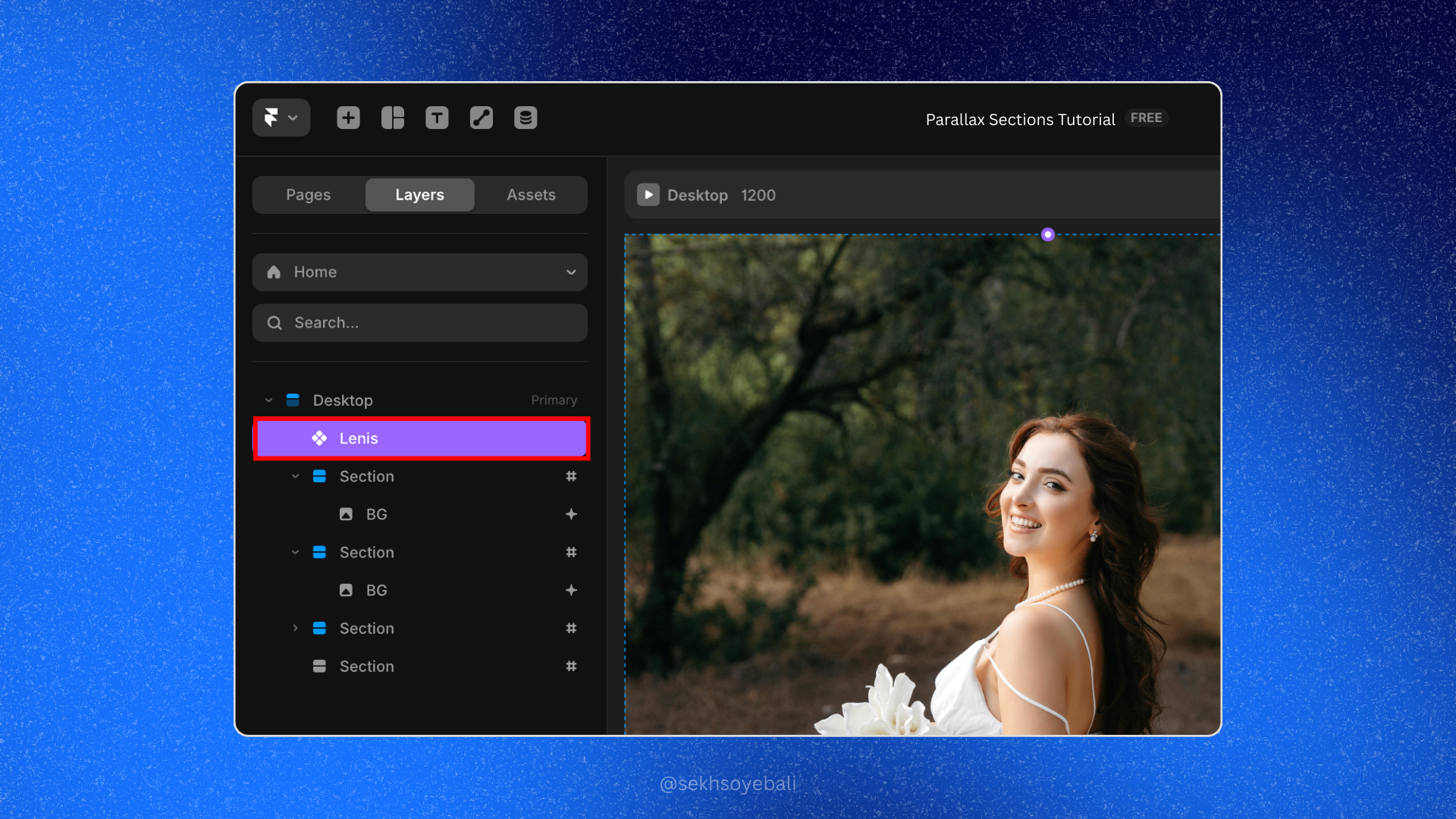The width and height of the screenshot is (1456, 819).
Task: Click stack grid icon on first Section
Action: tap(571, 476)
